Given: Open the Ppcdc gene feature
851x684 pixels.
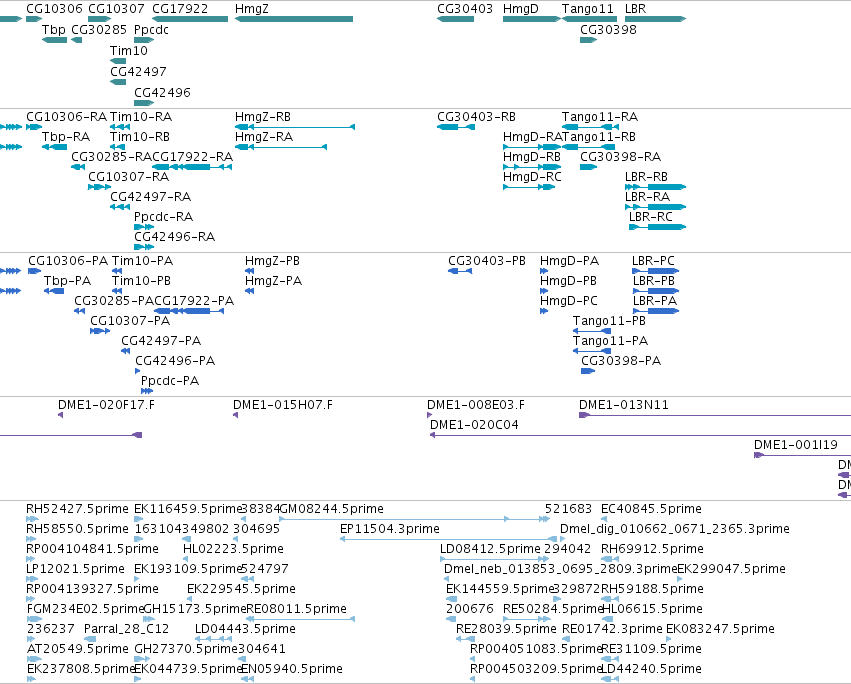Looking at the screenshot, I should (x=144, y=40).
